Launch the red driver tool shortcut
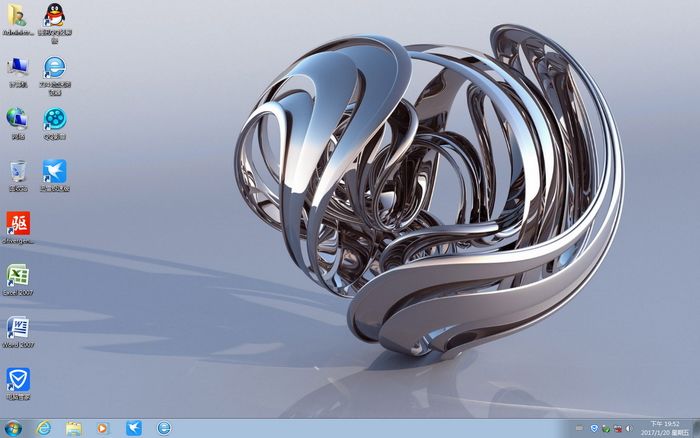The image size is (700, 438). 18,223
